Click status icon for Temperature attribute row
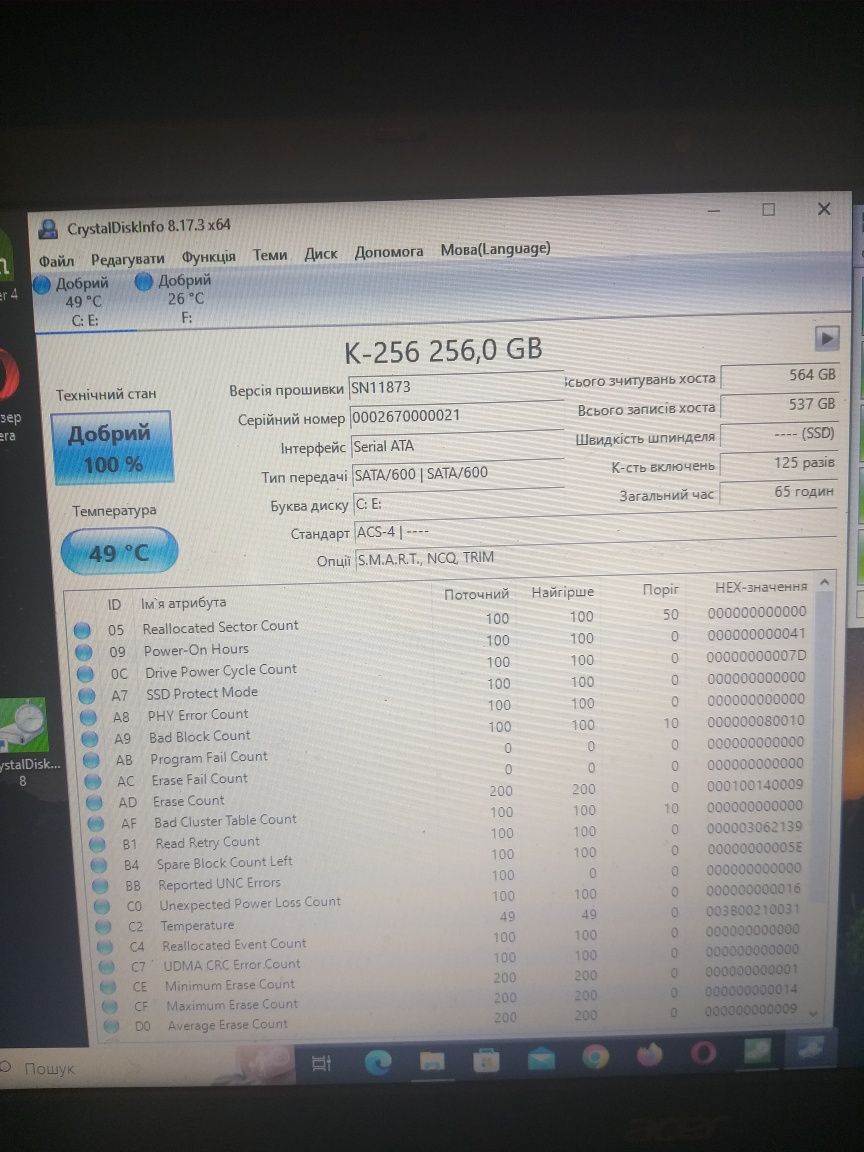Viewport: 864px width, 1152px height. [x=103, y=927]
